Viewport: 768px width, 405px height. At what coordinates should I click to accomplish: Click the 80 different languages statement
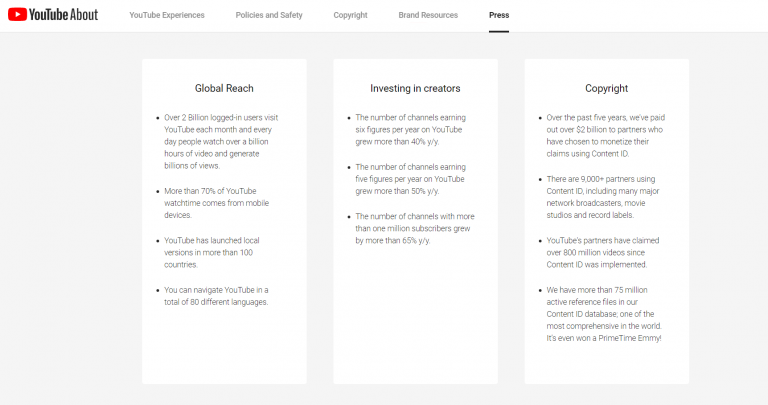[x=217, y=296]
